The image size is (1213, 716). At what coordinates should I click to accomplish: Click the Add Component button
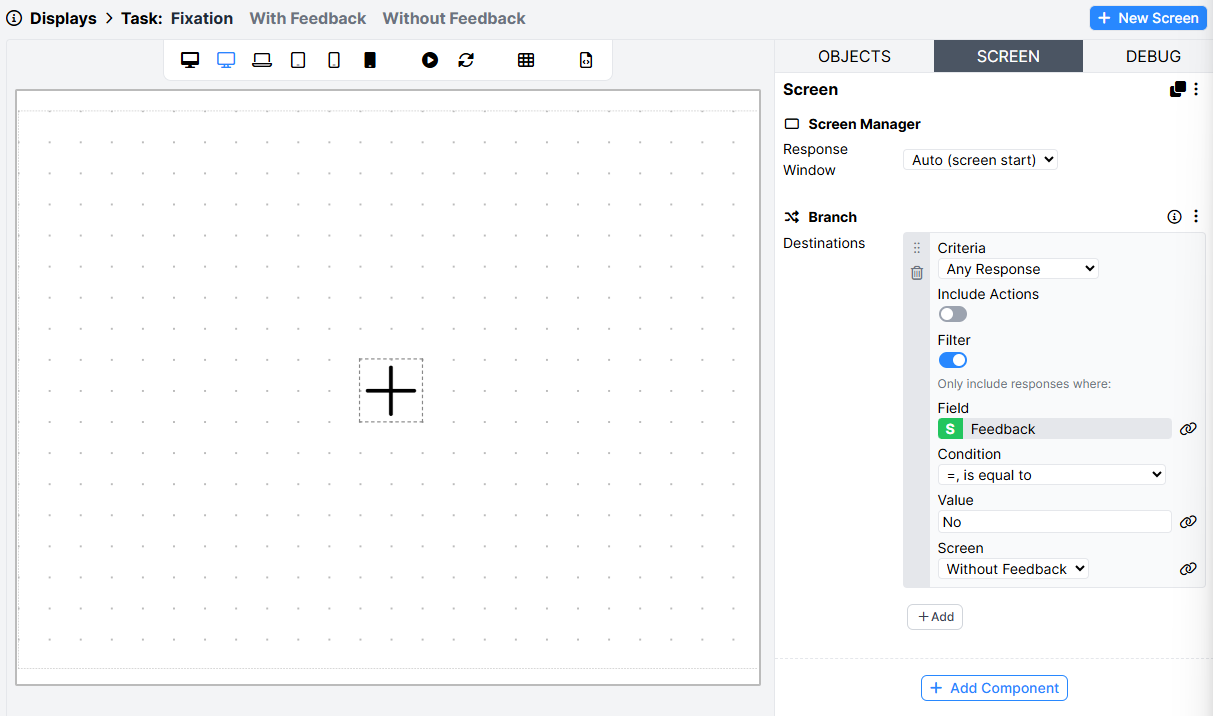(994, 688)
